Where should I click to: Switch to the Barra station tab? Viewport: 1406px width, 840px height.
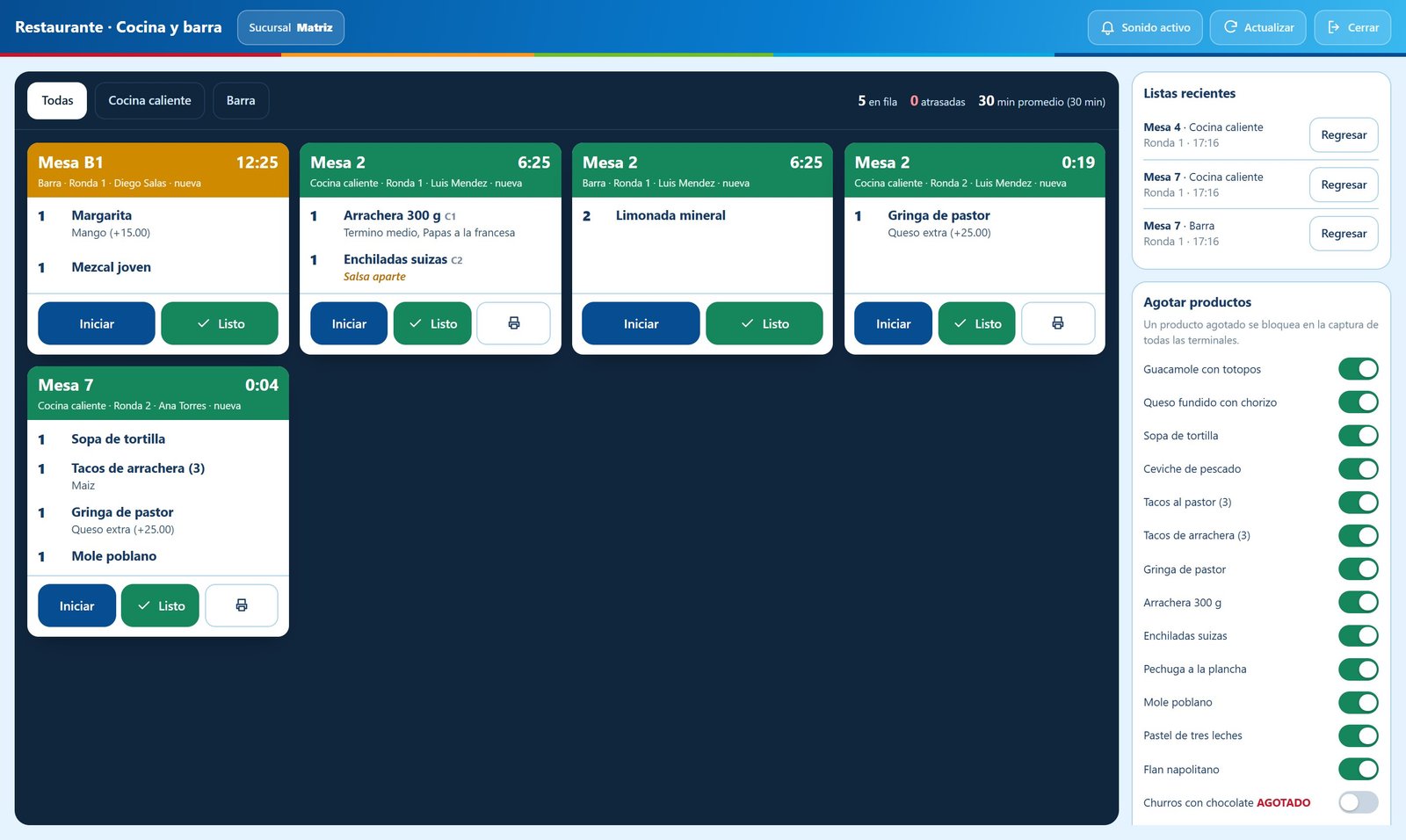(x=241, y=100)
